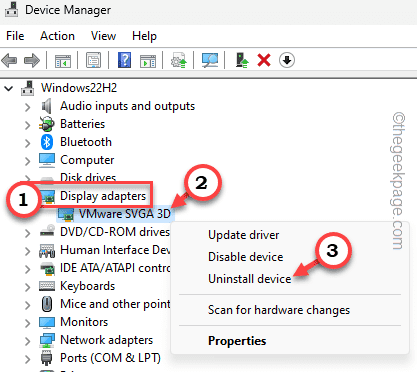Image resolution: width=417 pixels, height=372 pixels.
Task: Select the VMware SVGA 3D label
Action: 125,214
